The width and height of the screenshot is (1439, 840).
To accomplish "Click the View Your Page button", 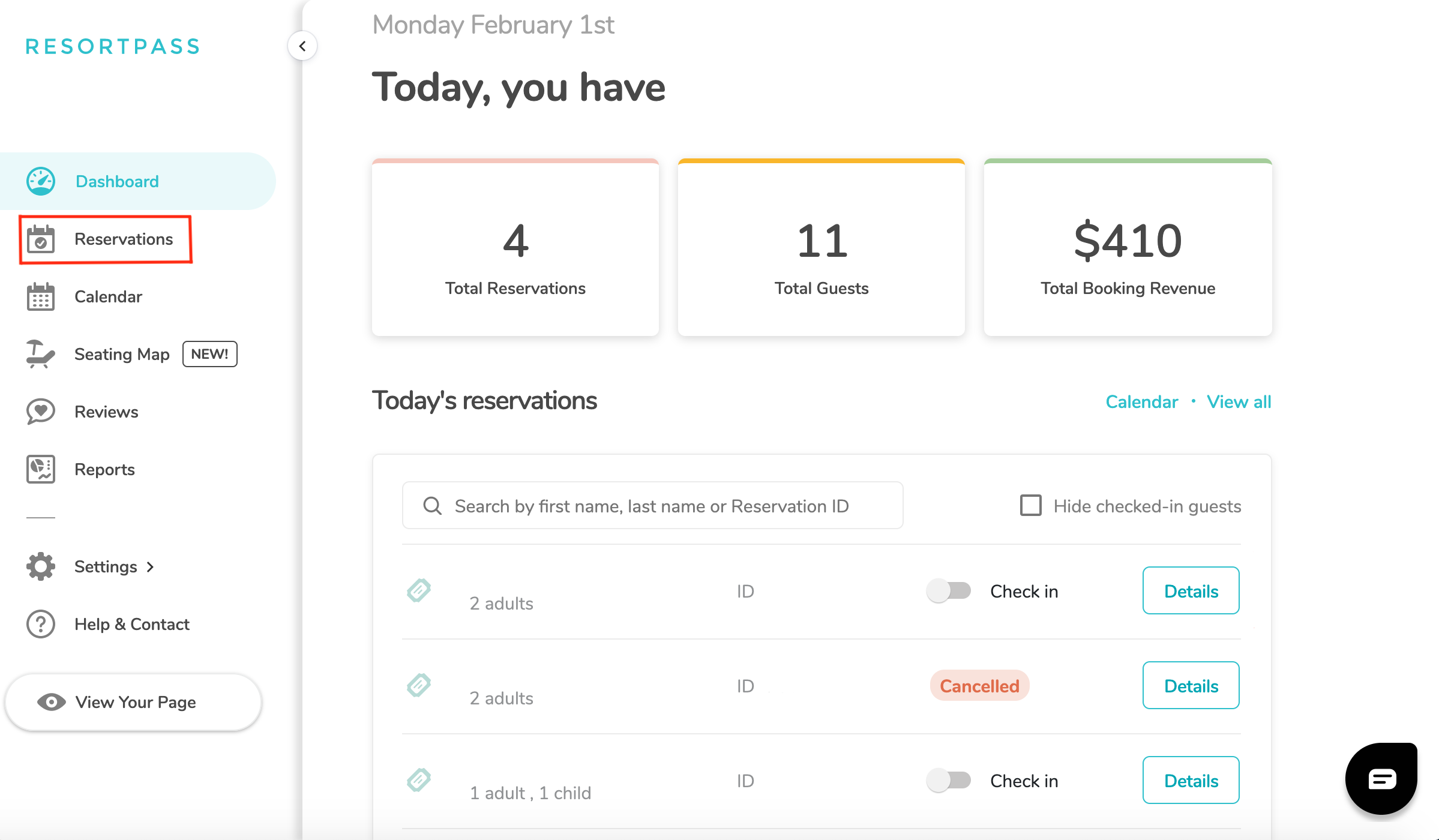I will coord(133,702).
